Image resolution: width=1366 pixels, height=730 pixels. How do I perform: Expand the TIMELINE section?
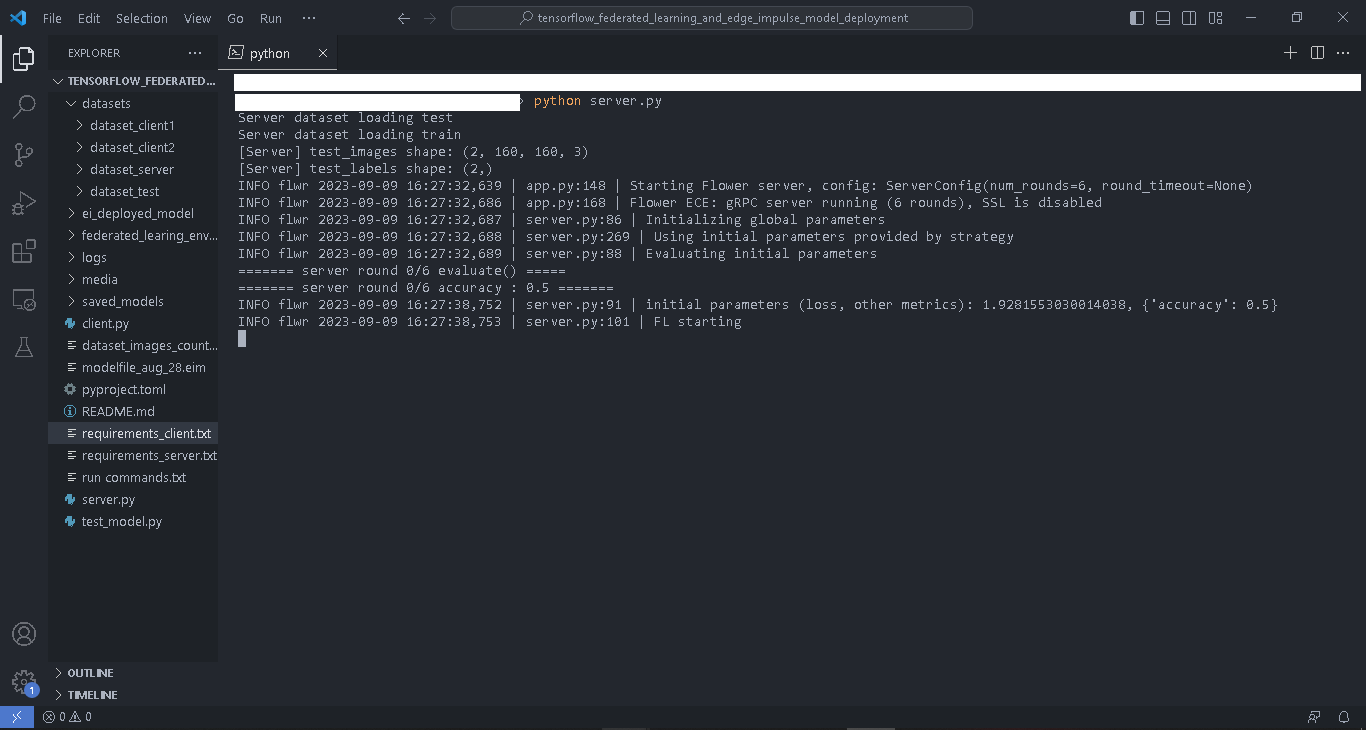point(133,695)
